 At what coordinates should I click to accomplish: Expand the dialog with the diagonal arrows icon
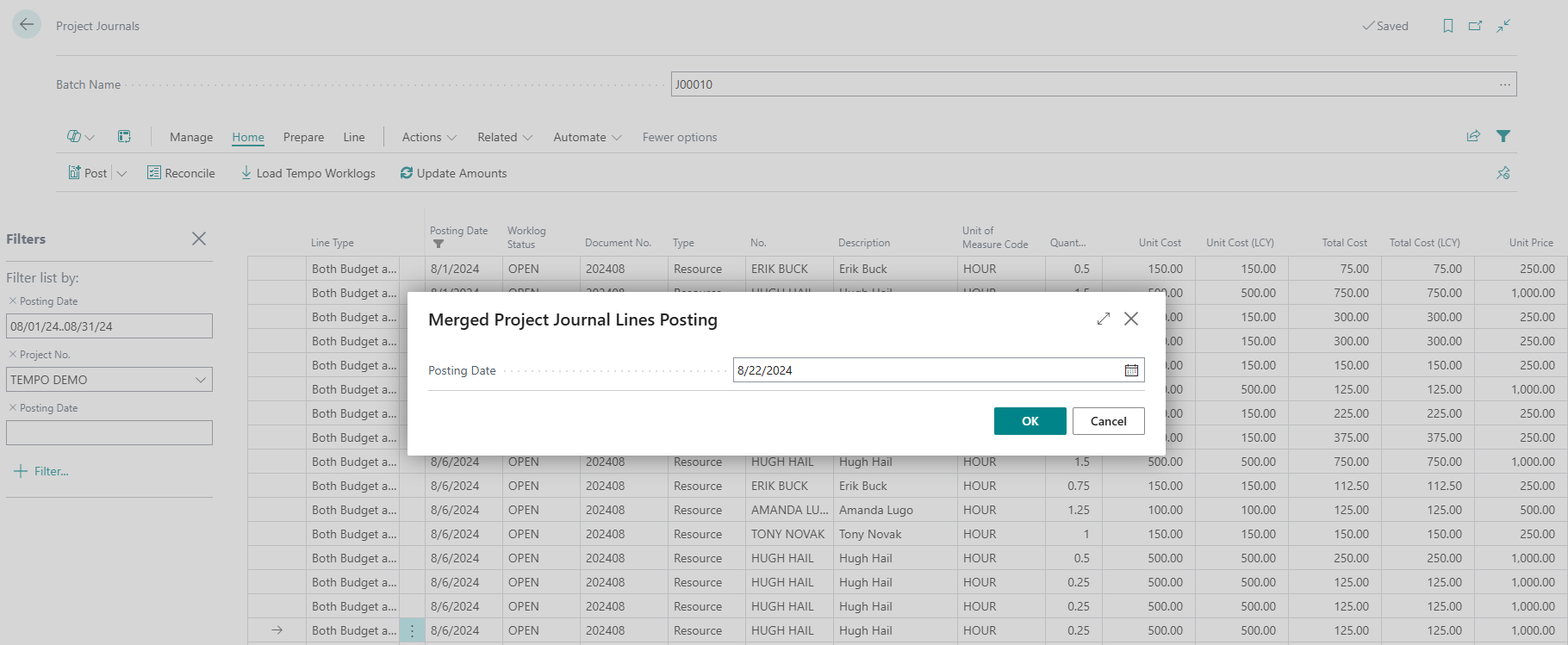coord(1104,319)
